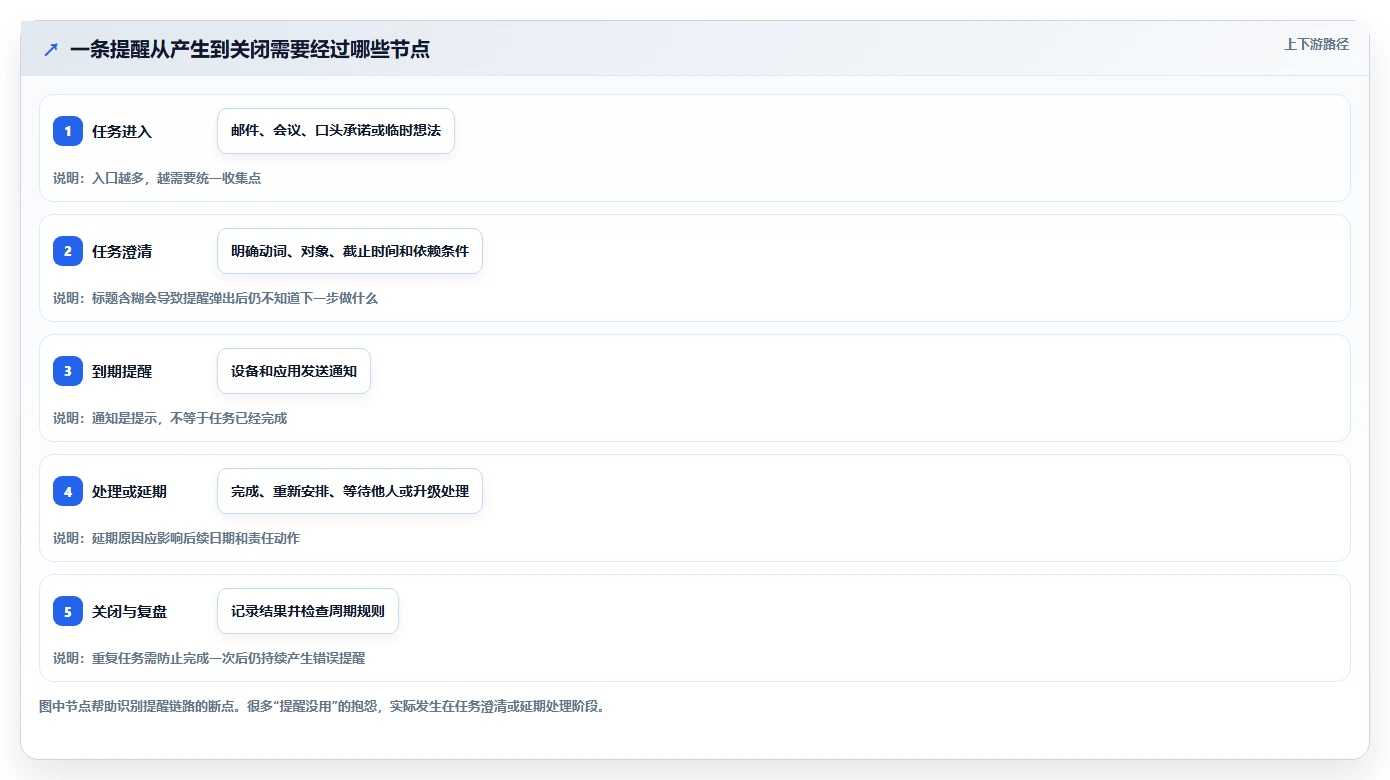Click the chip 完成、重新安排、等待他人或升级处理

(x=350, y=491)
